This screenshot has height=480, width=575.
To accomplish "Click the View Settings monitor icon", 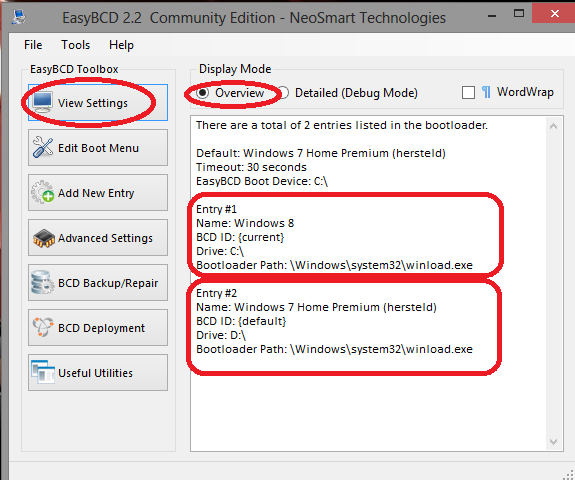I will 42,102.
